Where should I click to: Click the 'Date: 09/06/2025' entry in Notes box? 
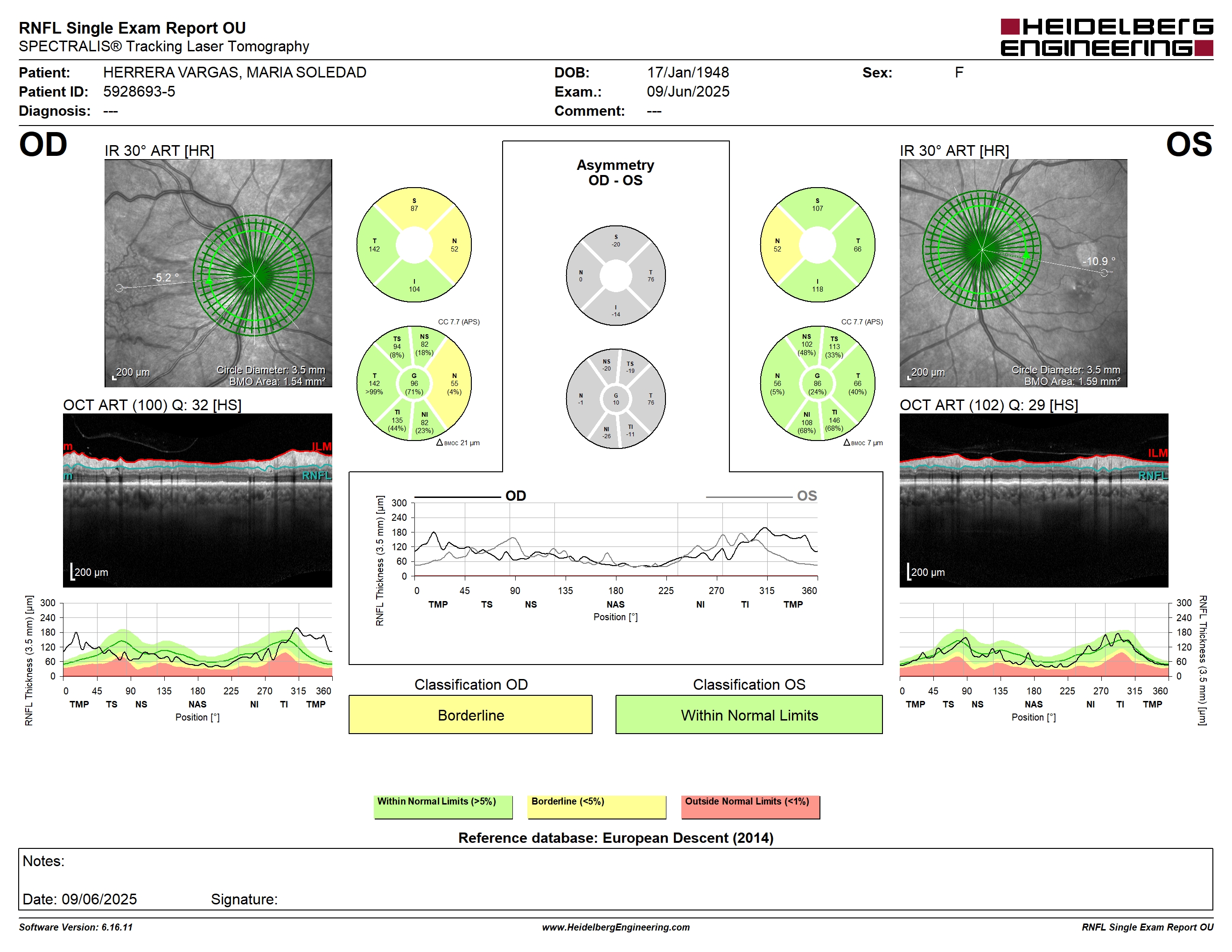pyautogui.click(x=79, y=899)
